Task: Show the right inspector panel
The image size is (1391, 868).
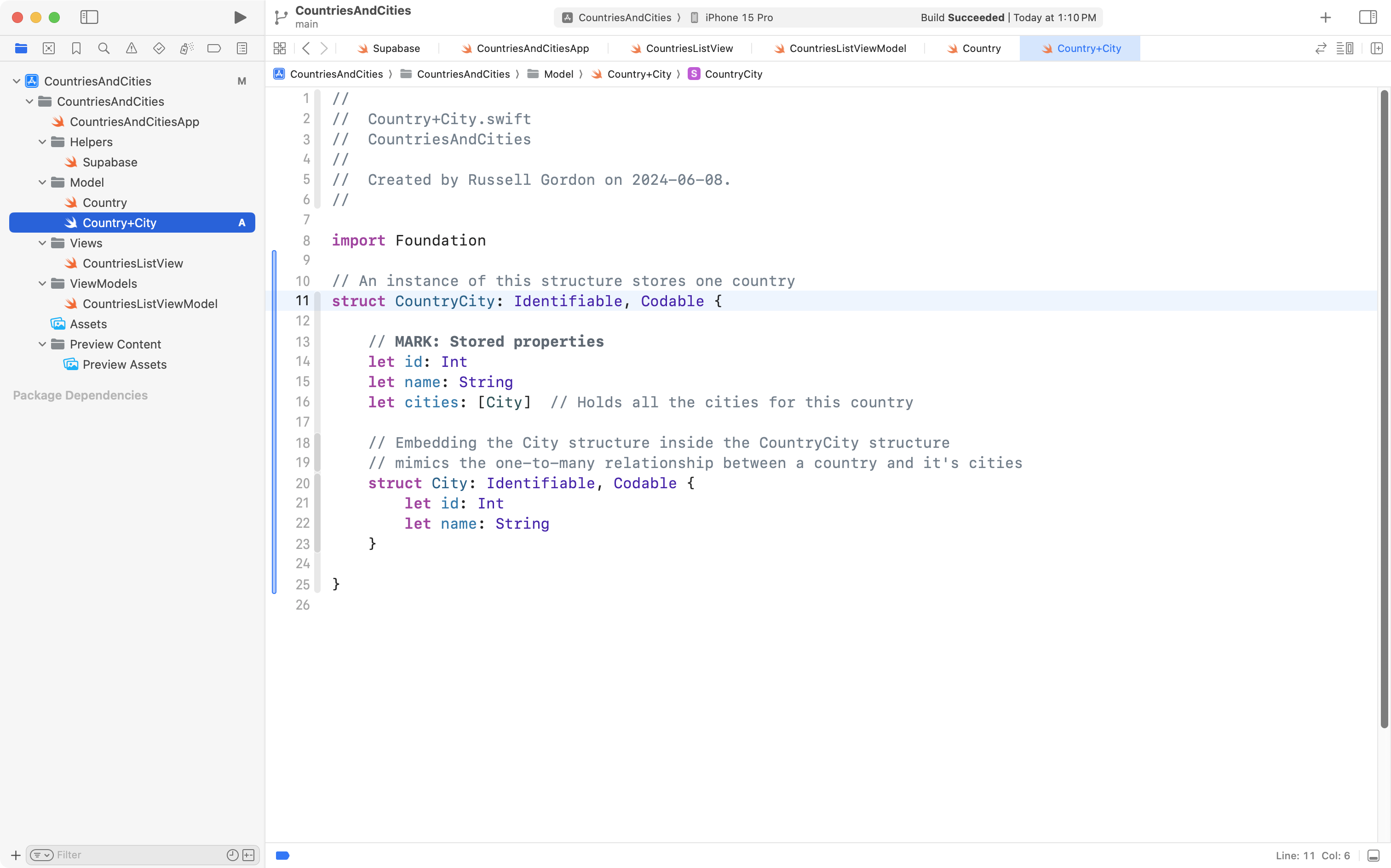Action: click(1368, 17)
